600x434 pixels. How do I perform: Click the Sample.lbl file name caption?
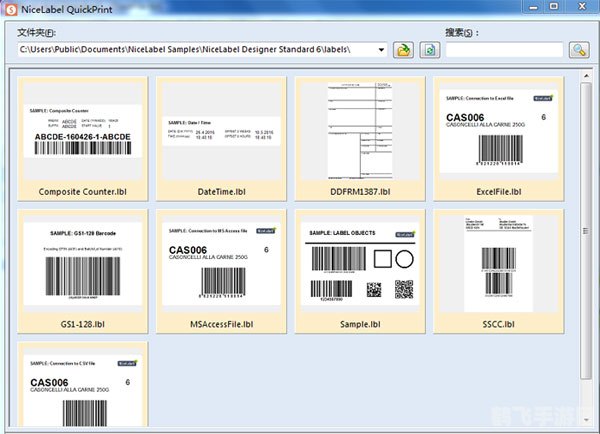click(x=358, y=324)
